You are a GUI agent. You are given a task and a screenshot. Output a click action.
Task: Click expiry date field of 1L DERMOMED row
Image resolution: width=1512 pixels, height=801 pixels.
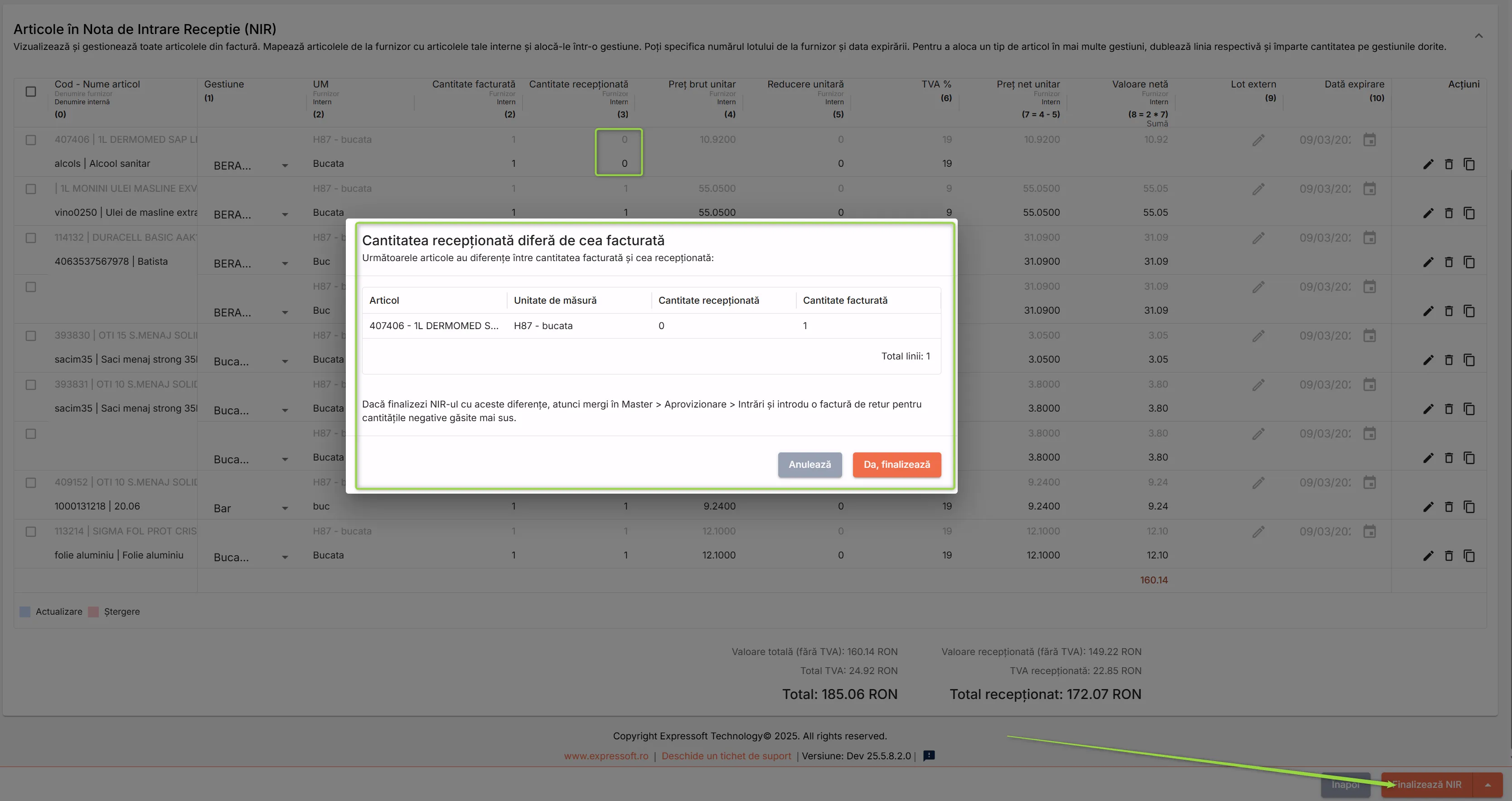tap(1325, 140)
